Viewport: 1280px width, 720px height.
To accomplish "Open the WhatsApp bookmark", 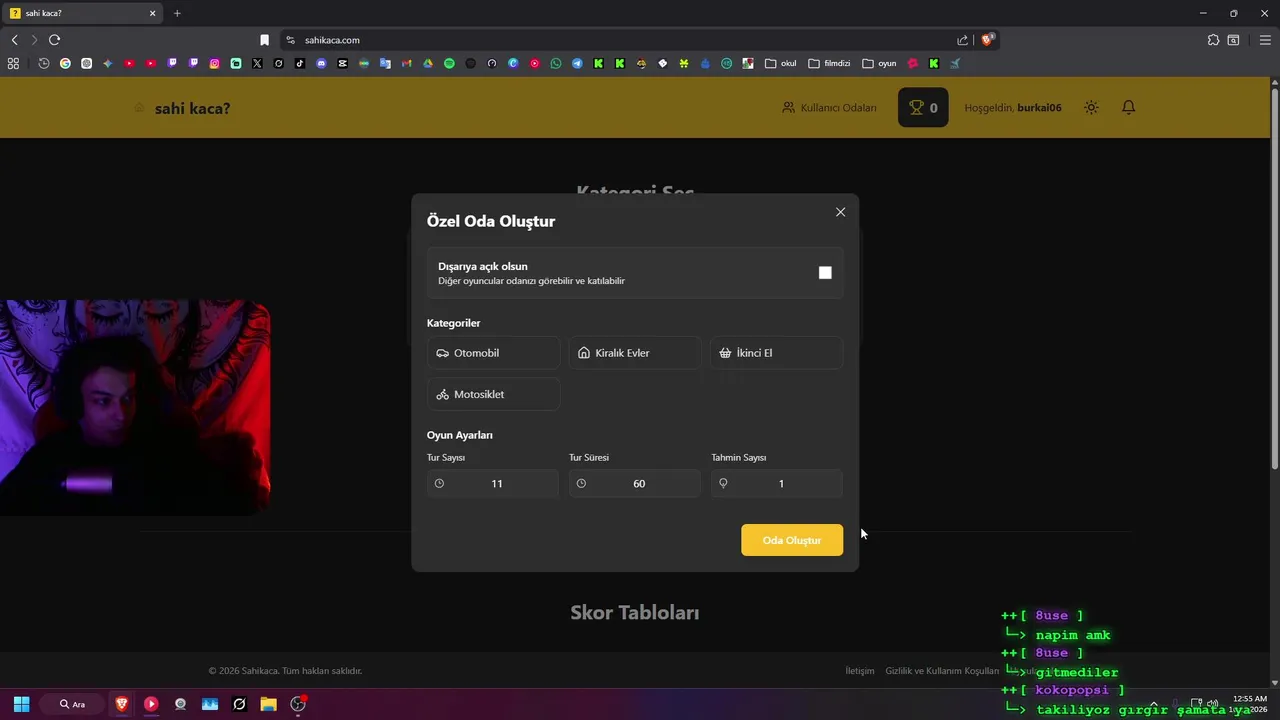I will tap(556, 63).
